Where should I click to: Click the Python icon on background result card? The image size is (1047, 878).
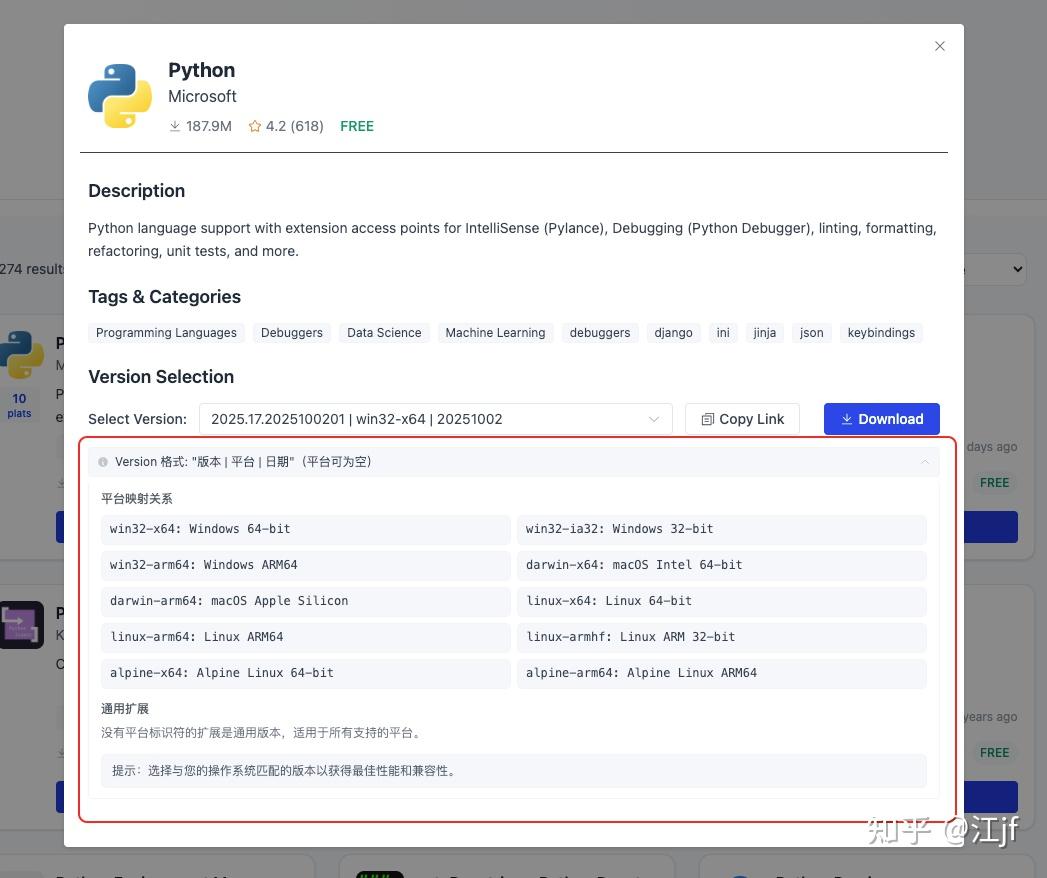coord(23,355)
